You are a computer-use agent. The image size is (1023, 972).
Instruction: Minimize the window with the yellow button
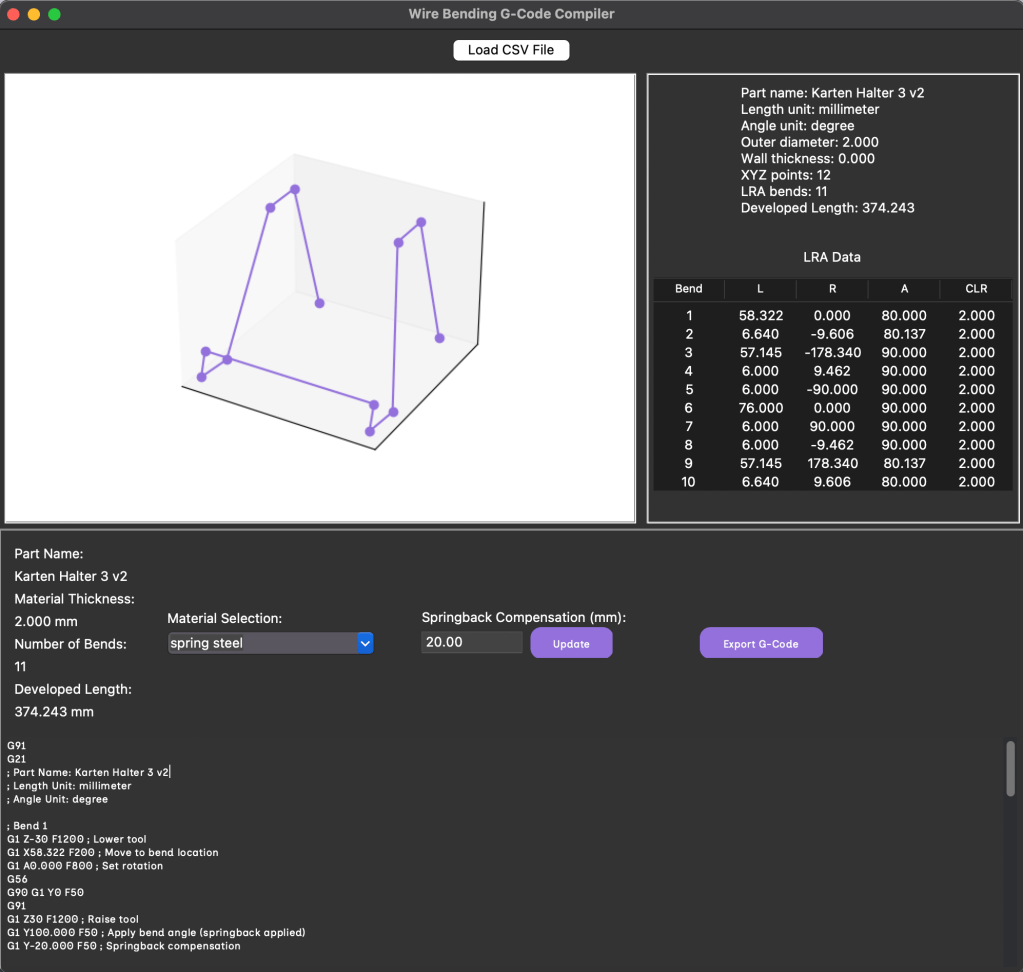[x=34, y=15]
